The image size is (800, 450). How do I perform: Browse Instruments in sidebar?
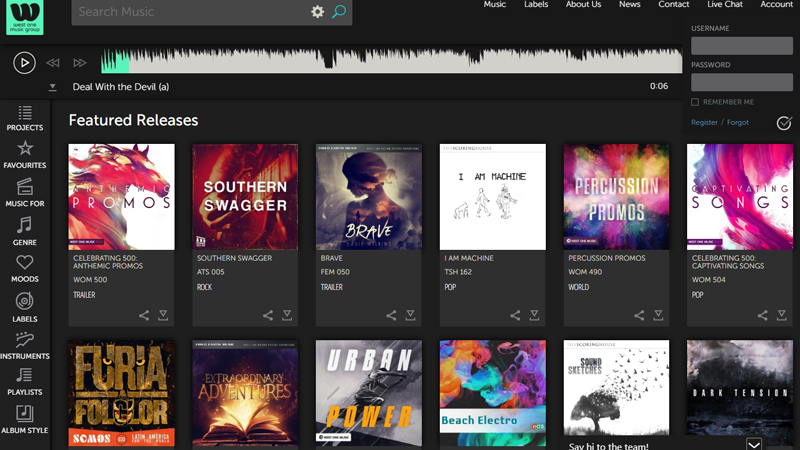[x=24, y=346]
